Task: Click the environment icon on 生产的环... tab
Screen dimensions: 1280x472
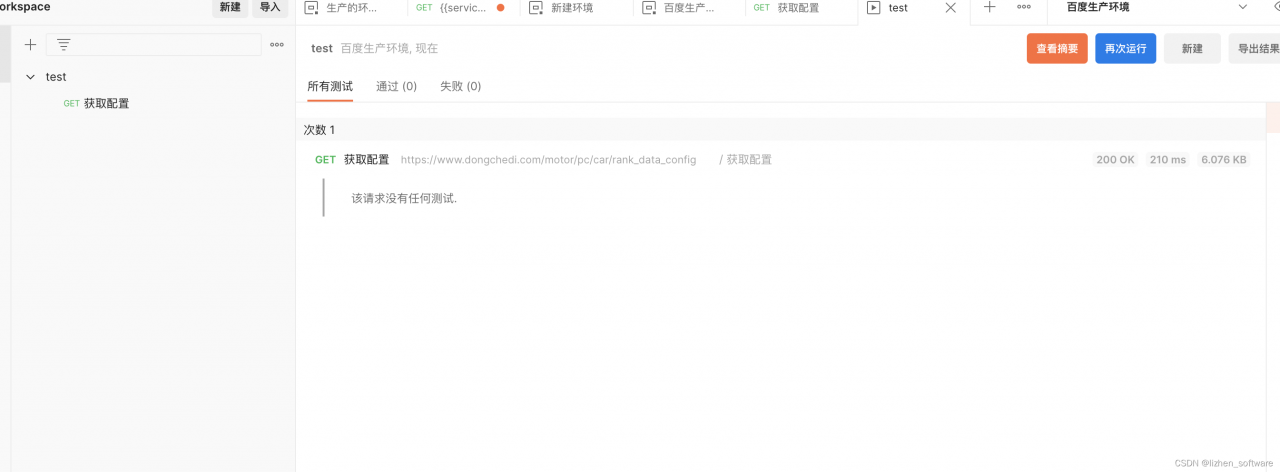Action: 311,8
